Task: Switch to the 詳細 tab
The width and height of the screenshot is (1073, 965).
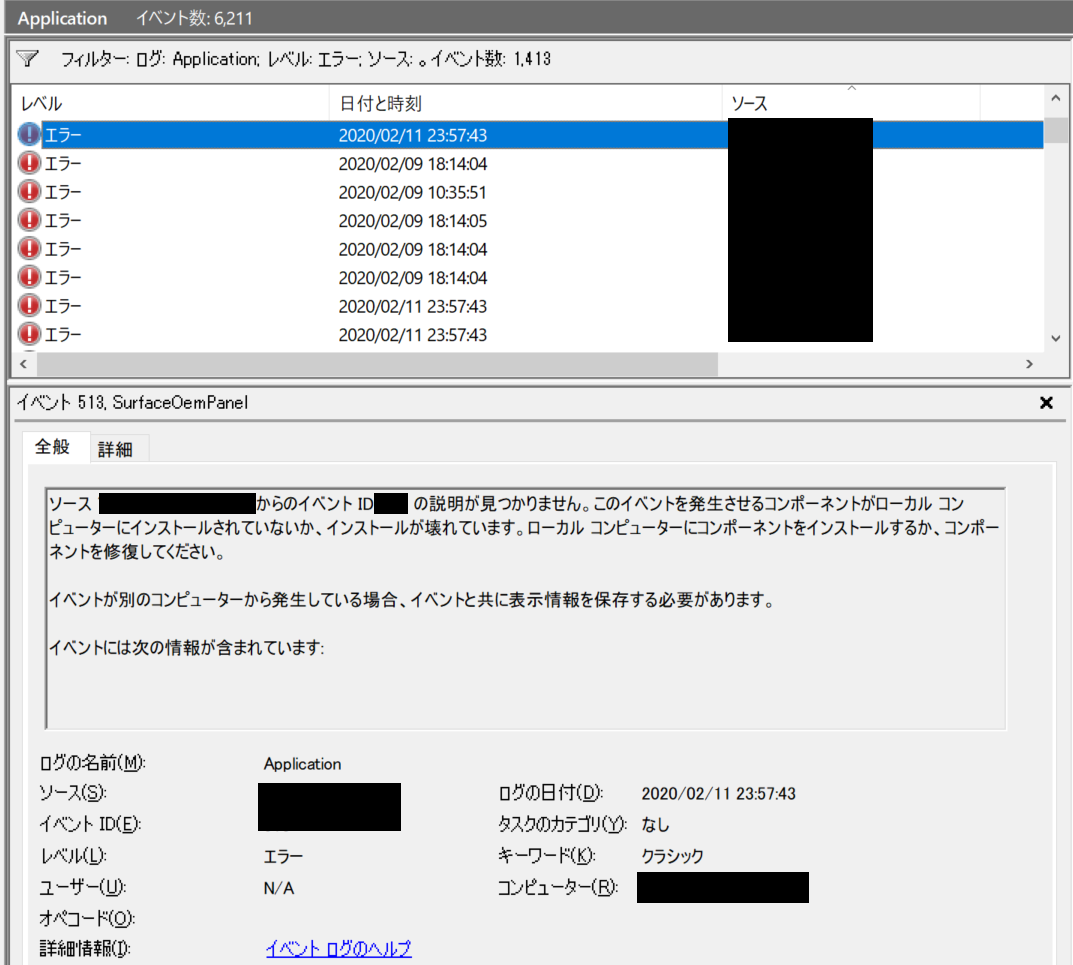Action: 117,449
